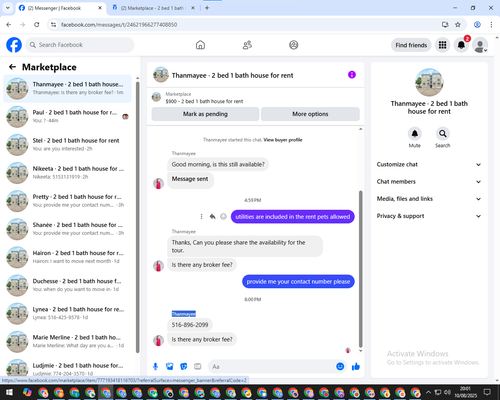Click the Search Facebook field

(80, 45)
